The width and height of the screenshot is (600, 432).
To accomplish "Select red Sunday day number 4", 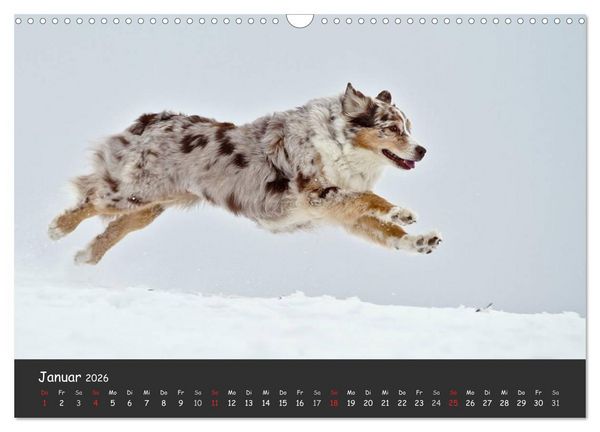I will click(96, 403).
